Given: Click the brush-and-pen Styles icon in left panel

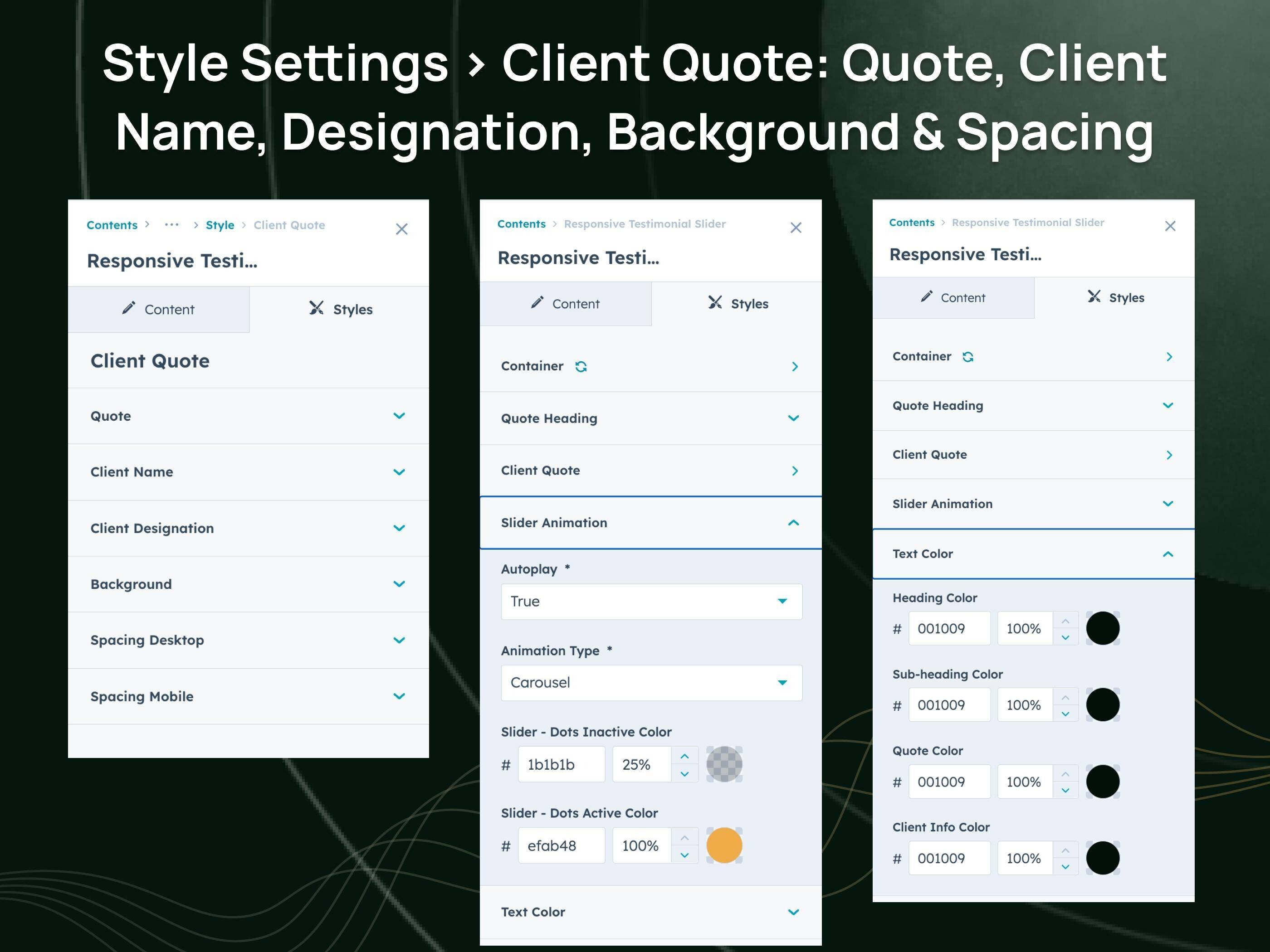Looking at the screenshot, I should pyautogui.click(x=316, y=309).
